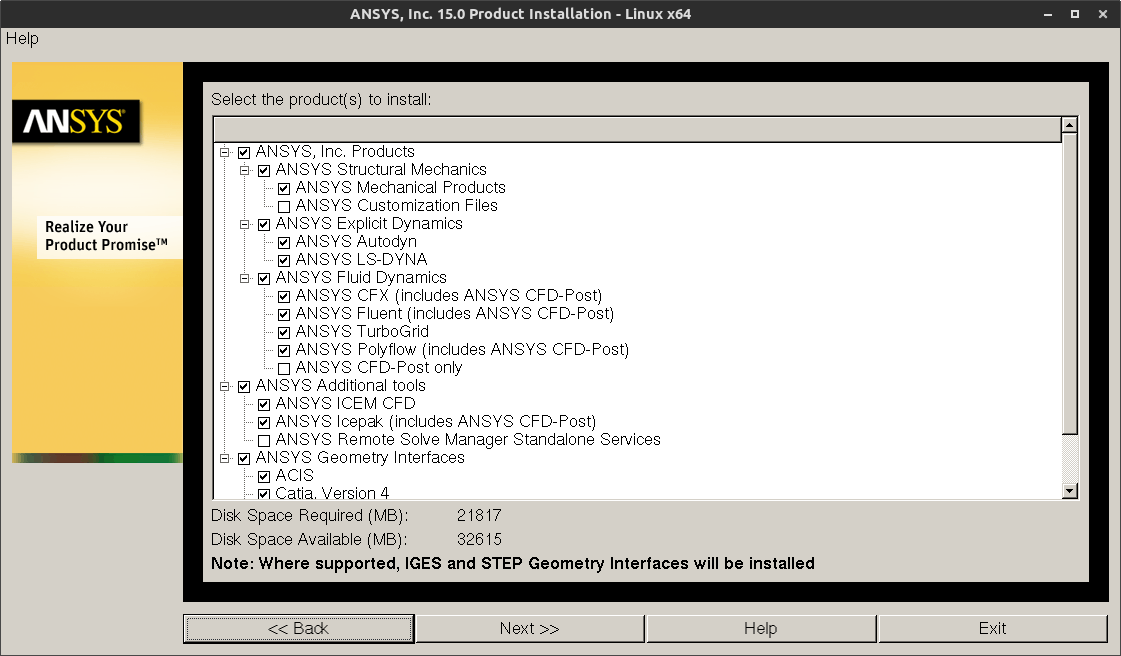Viewport: 1121px width, 656px height.
Task: Enable ANSYS Customization Files checkbox
Action: 284,207
